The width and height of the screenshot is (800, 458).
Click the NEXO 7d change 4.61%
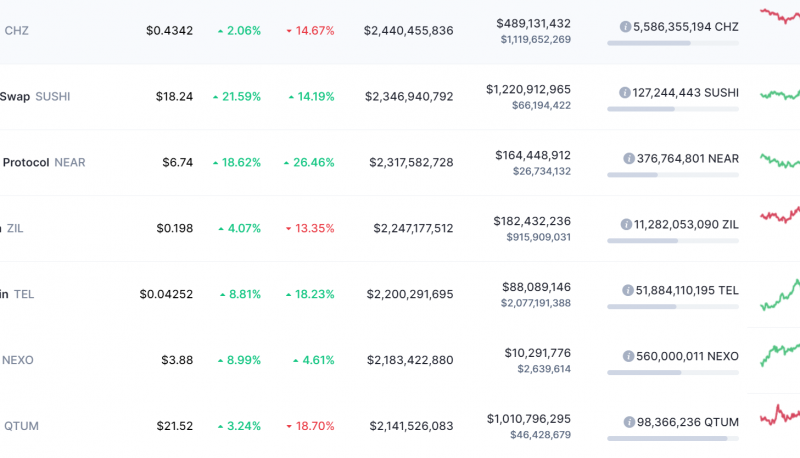click(313, 360)
